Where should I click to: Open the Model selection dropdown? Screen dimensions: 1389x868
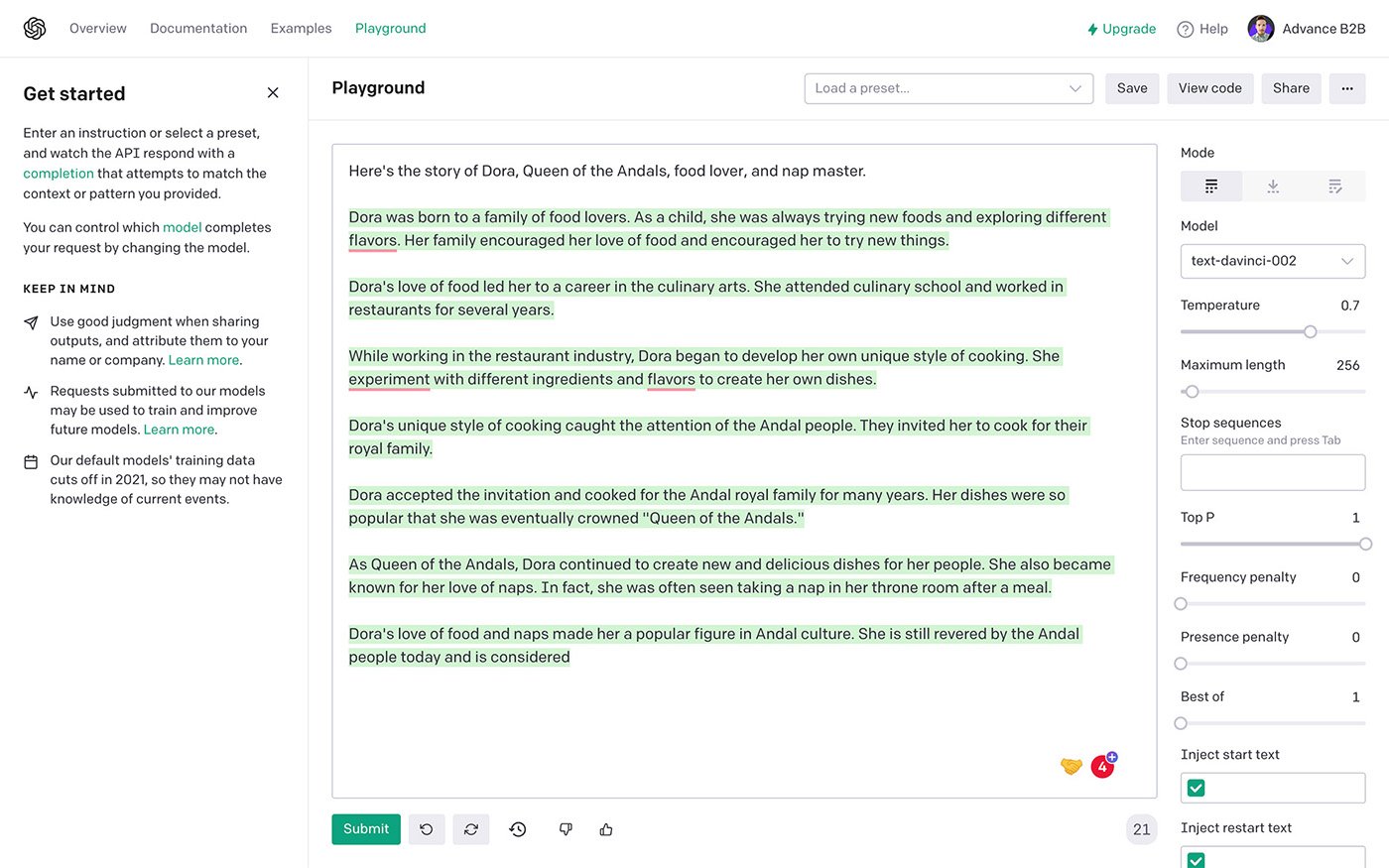(1272, 261)
